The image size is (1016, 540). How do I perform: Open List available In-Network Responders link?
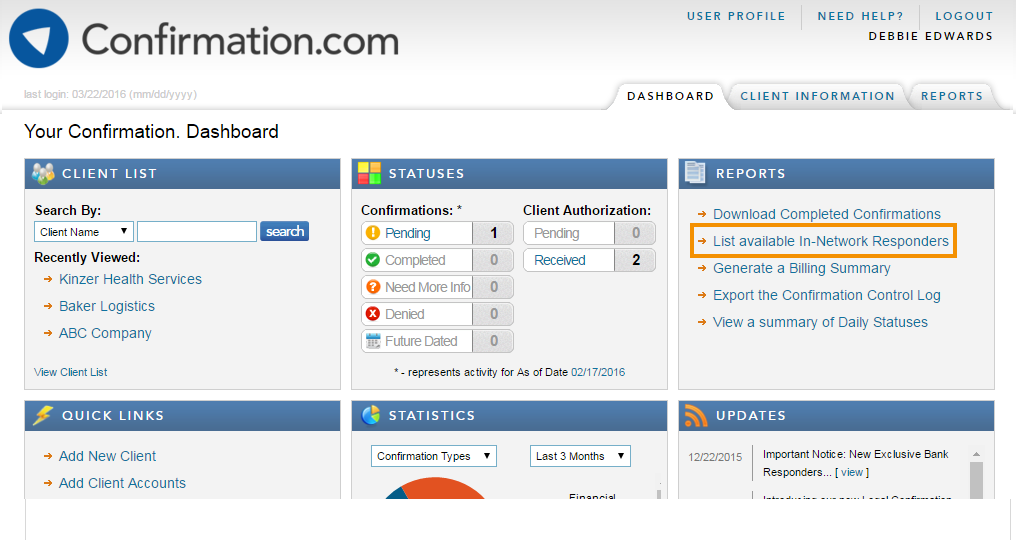(x=830, y=241)
